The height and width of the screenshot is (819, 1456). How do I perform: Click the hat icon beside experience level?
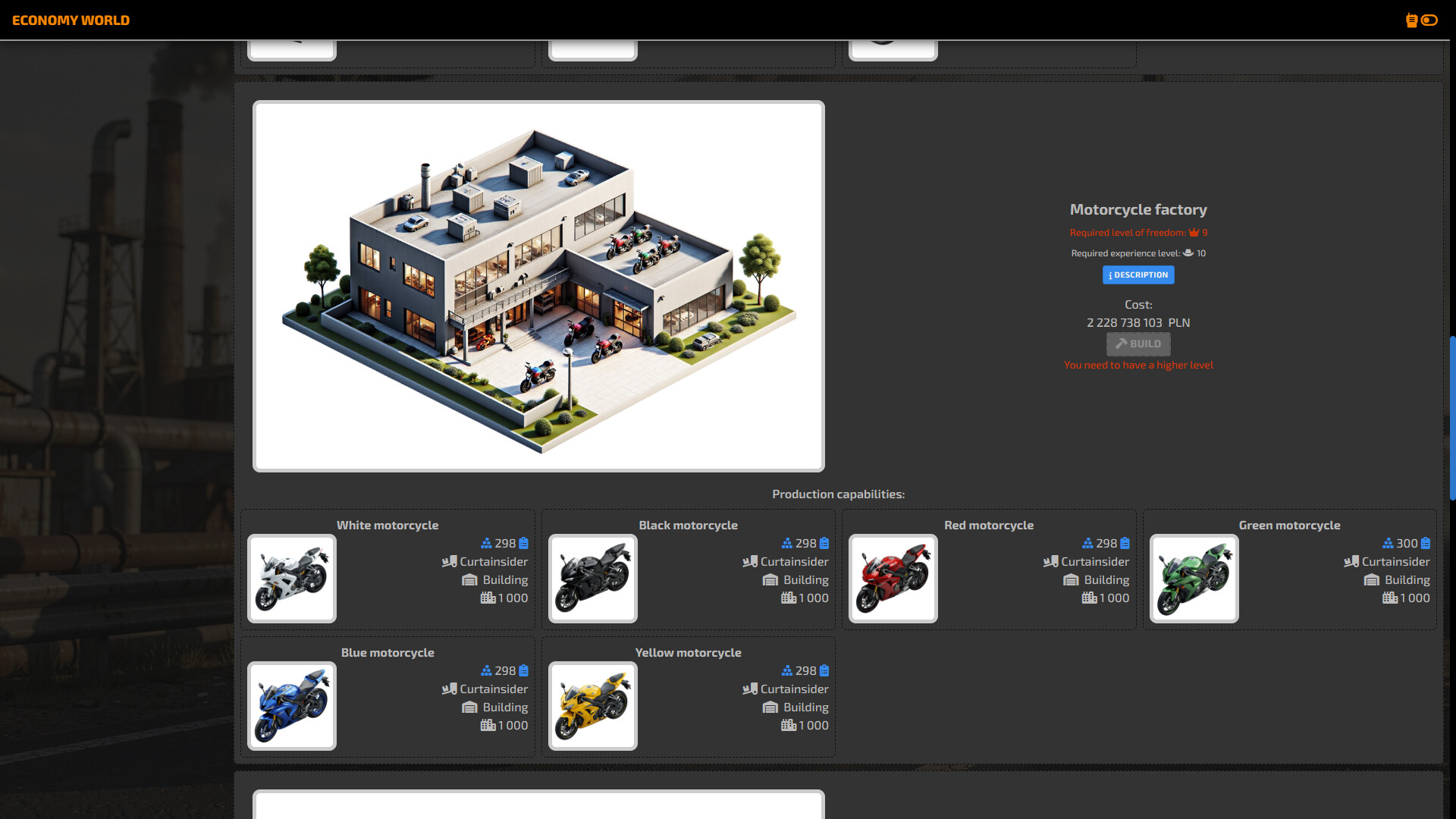[x=1188, y=253]
